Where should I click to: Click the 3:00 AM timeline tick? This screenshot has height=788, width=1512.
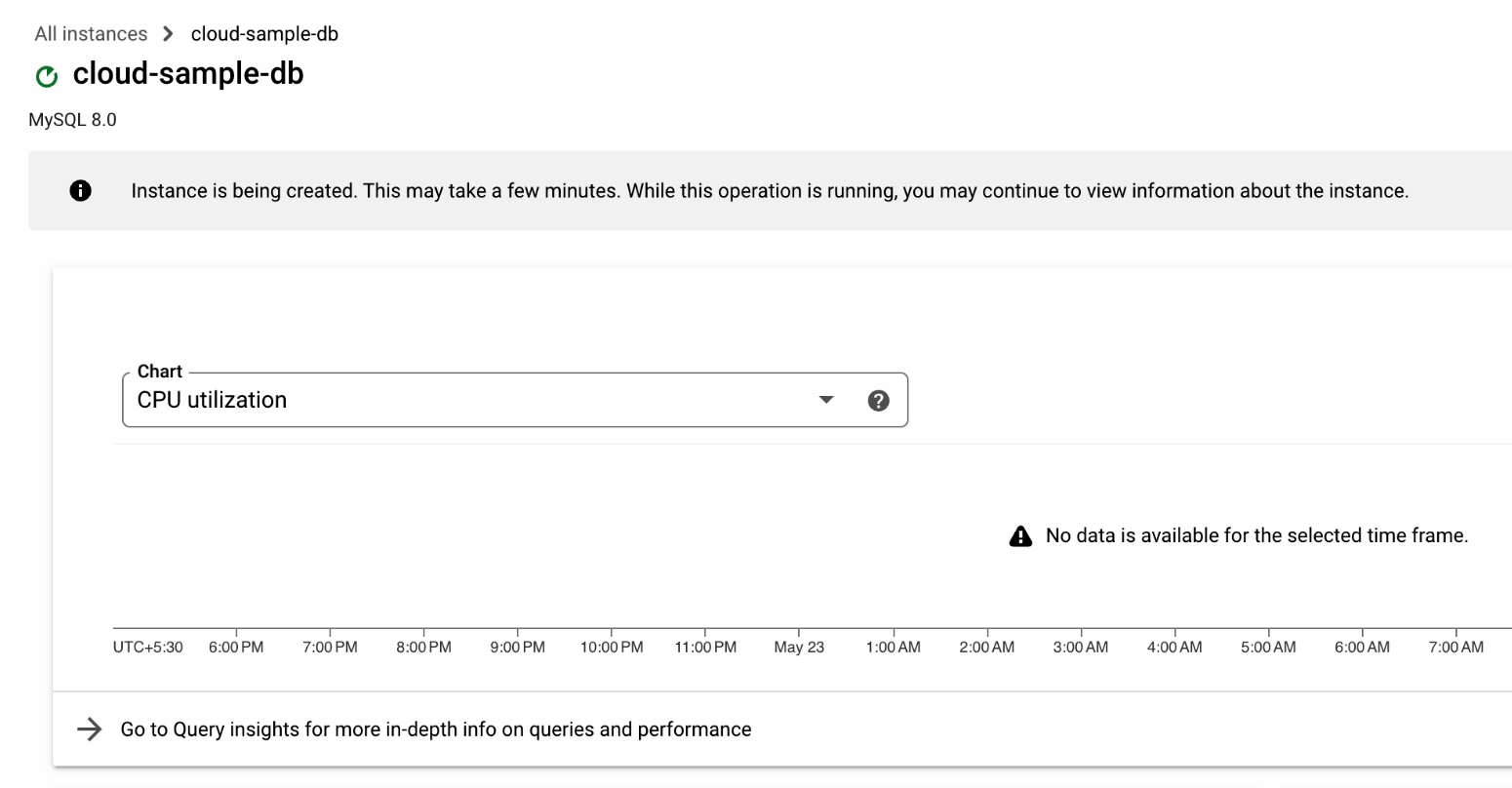tap(1081, 647)
